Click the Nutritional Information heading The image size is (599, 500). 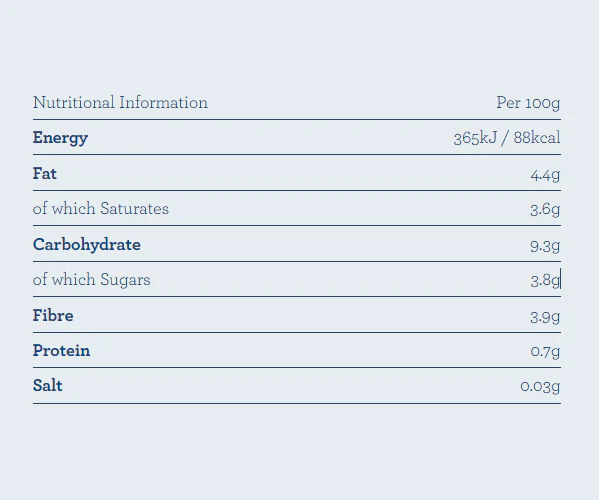tap(120, 102)
